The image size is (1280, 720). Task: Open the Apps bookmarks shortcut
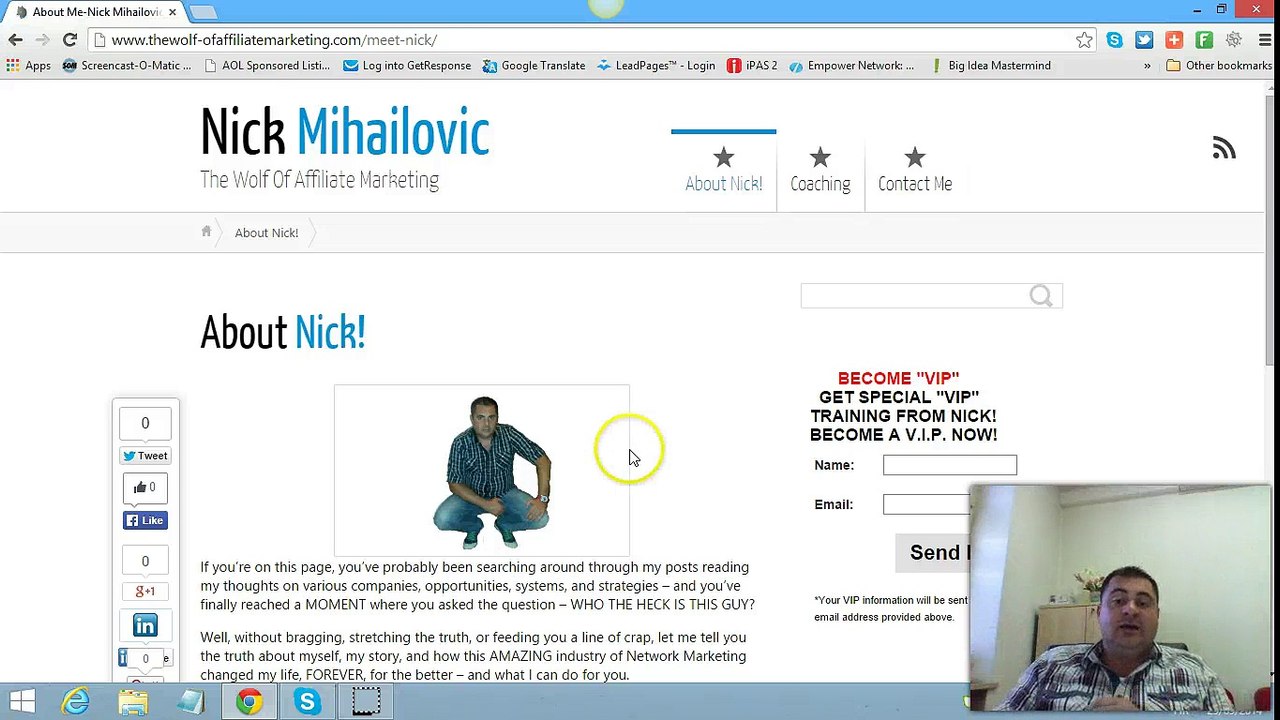pos(29,66)
